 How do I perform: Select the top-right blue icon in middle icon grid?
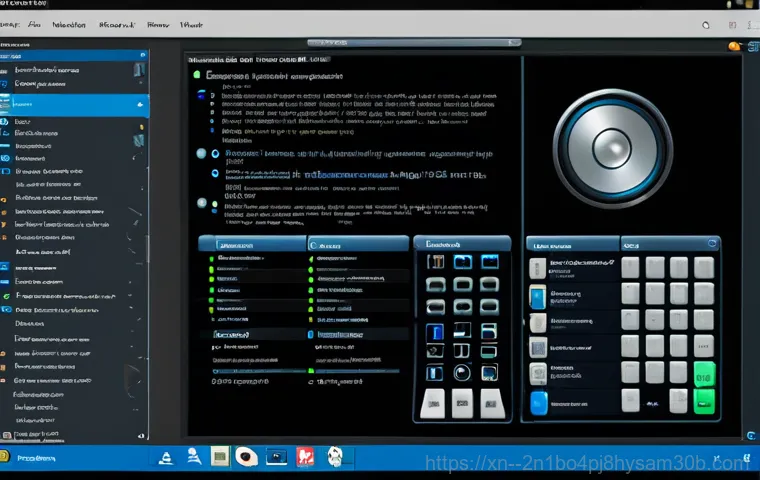(x=490, y=262)
